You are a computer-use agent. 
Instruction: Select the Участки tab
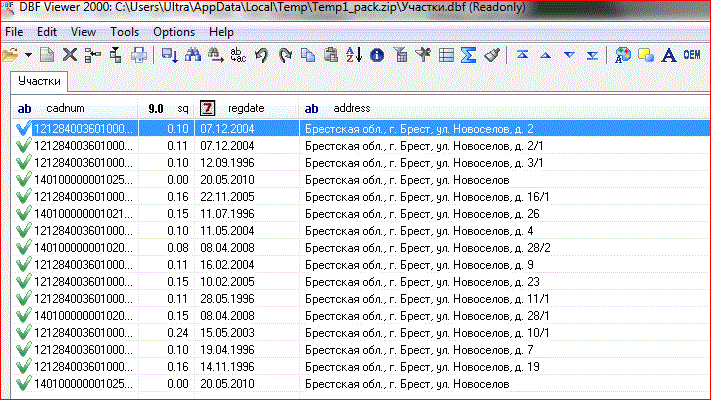(x=39, y=80)
